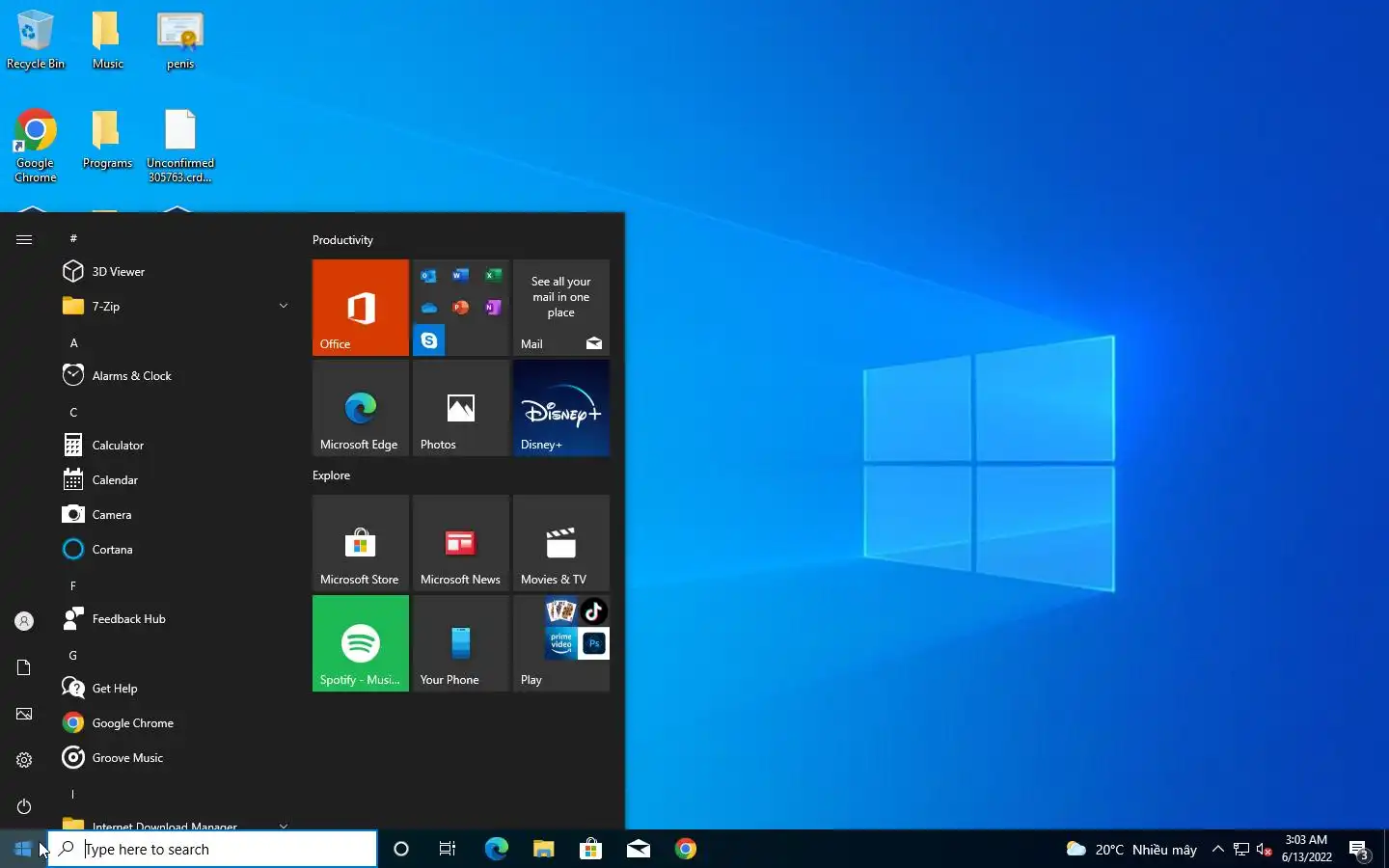Expand the Internet Download Manager folder
This screenshot has height=868, width=1389.
pyautogui.click(x=174, y=825)
